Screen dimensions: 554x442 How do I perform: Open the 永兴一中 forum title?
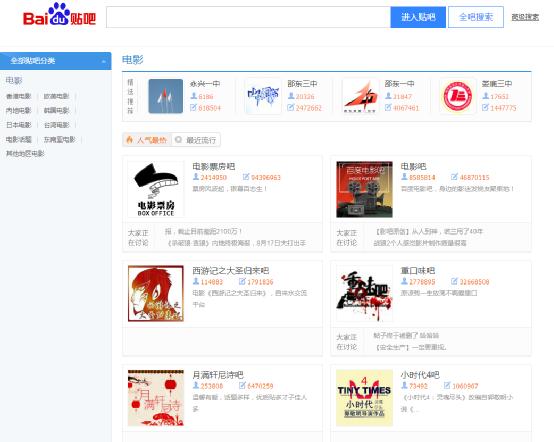point(205,84)
